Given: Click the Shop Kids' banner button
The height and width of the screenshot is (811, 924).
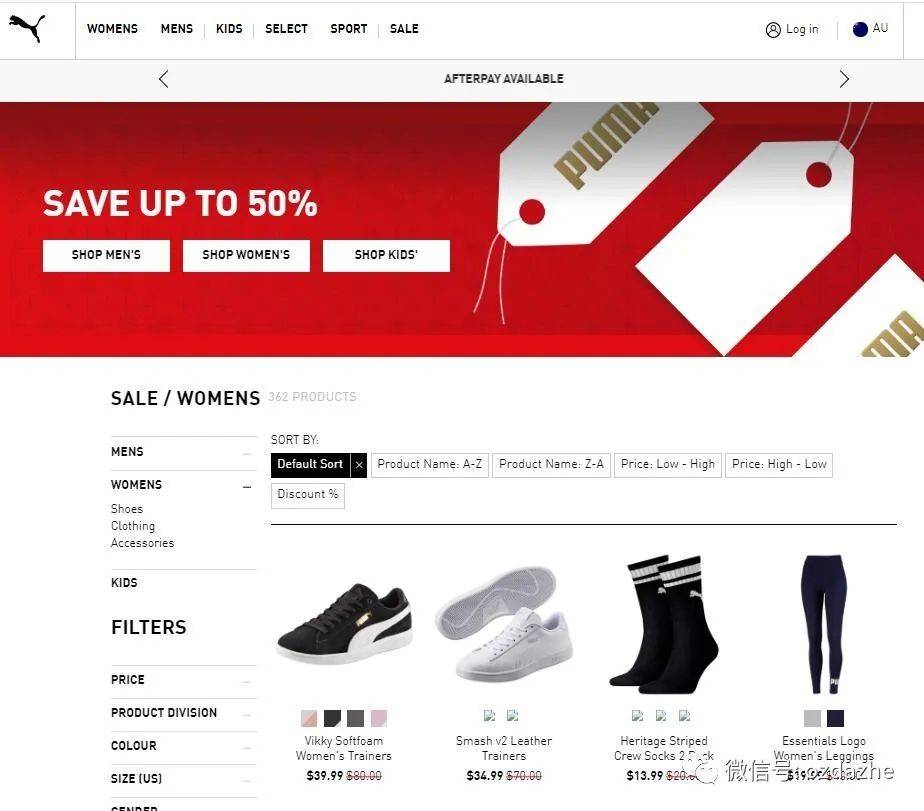Looking at the screenshot, I should (386, 255).
